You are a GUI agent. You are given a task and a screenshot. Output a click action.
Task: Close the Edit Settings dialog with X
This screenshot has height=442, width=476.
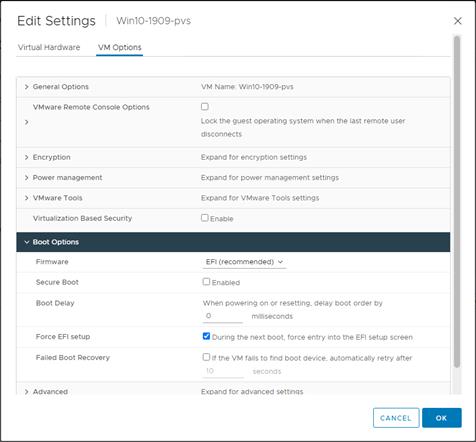pyautogui.click(x=458, y=21)
